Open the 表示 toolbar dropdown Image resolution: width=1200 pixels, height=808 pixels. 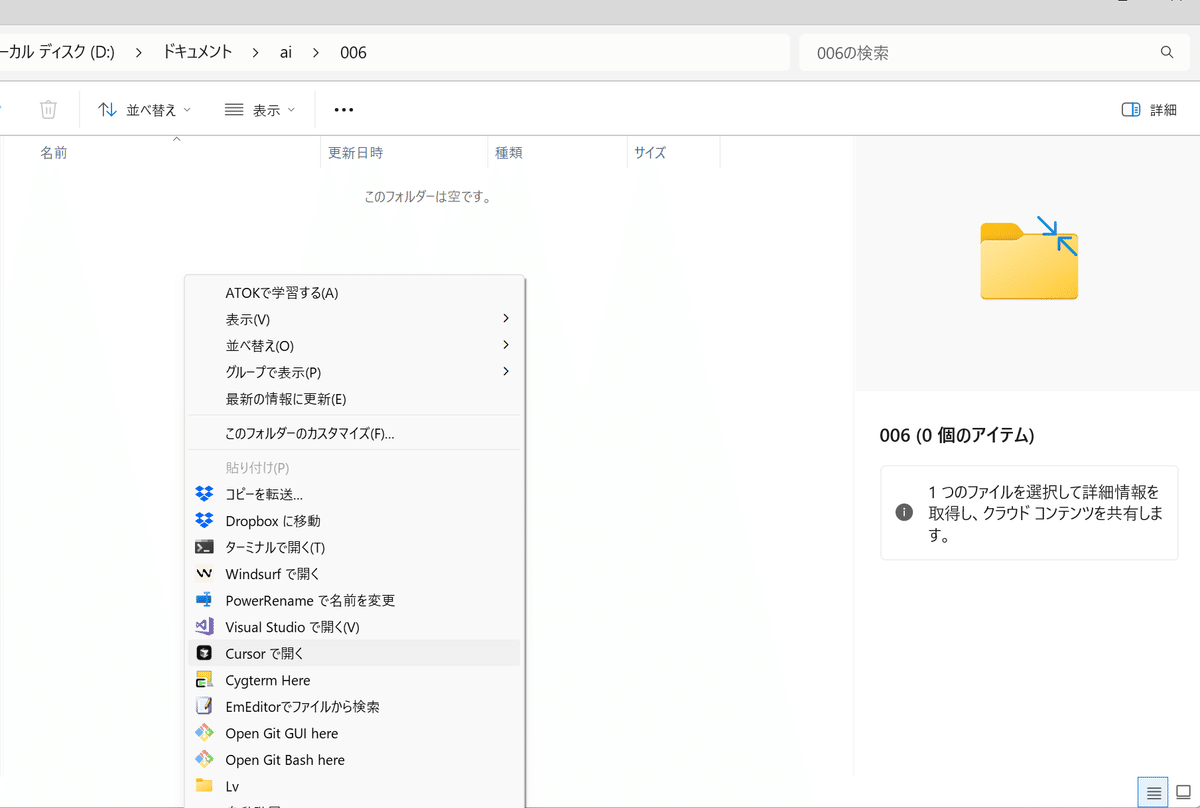pyautogui.click(x=258, y=109)
